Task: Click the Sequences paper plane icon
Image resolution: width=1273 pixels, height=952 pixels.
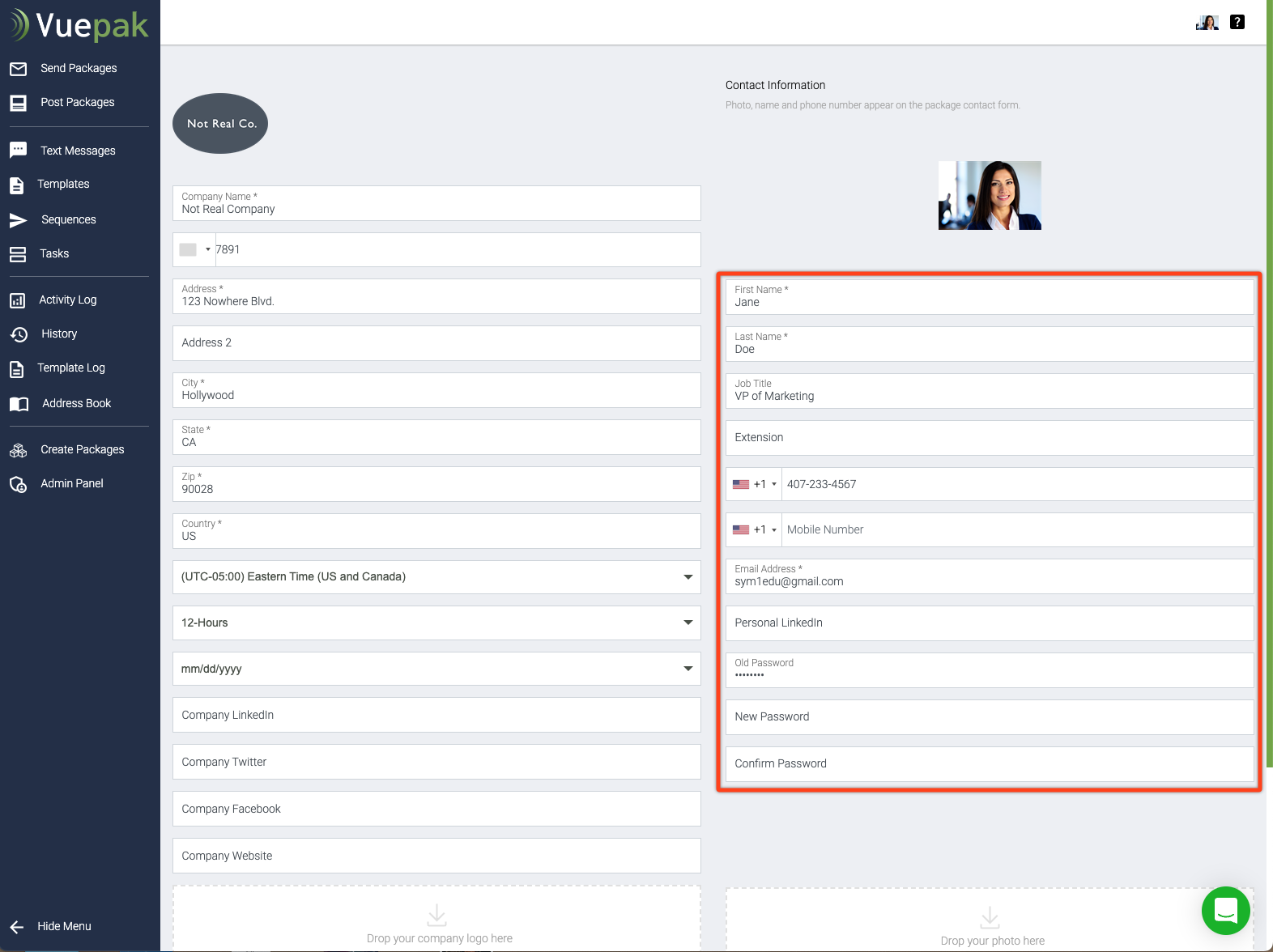Action: point(18,220)
